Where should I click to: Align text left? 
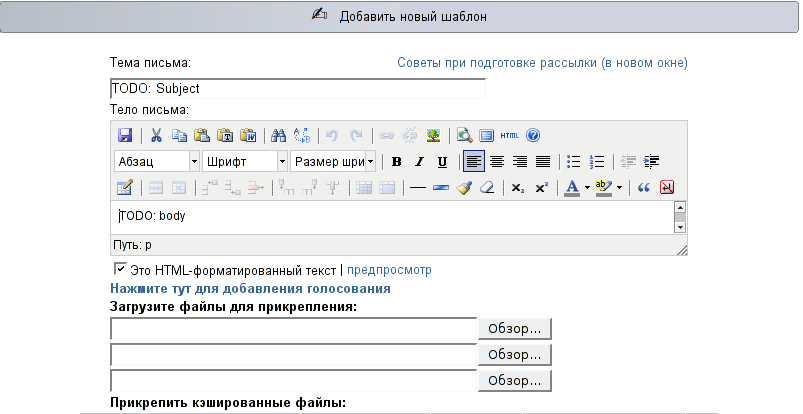tap(474, 162)
